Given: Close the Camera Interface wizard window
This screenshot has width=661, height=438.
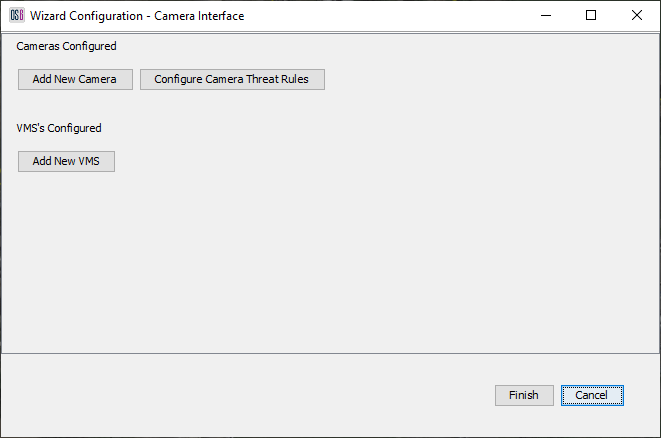Looking at the screenshot, I should (x=637, y=16).
